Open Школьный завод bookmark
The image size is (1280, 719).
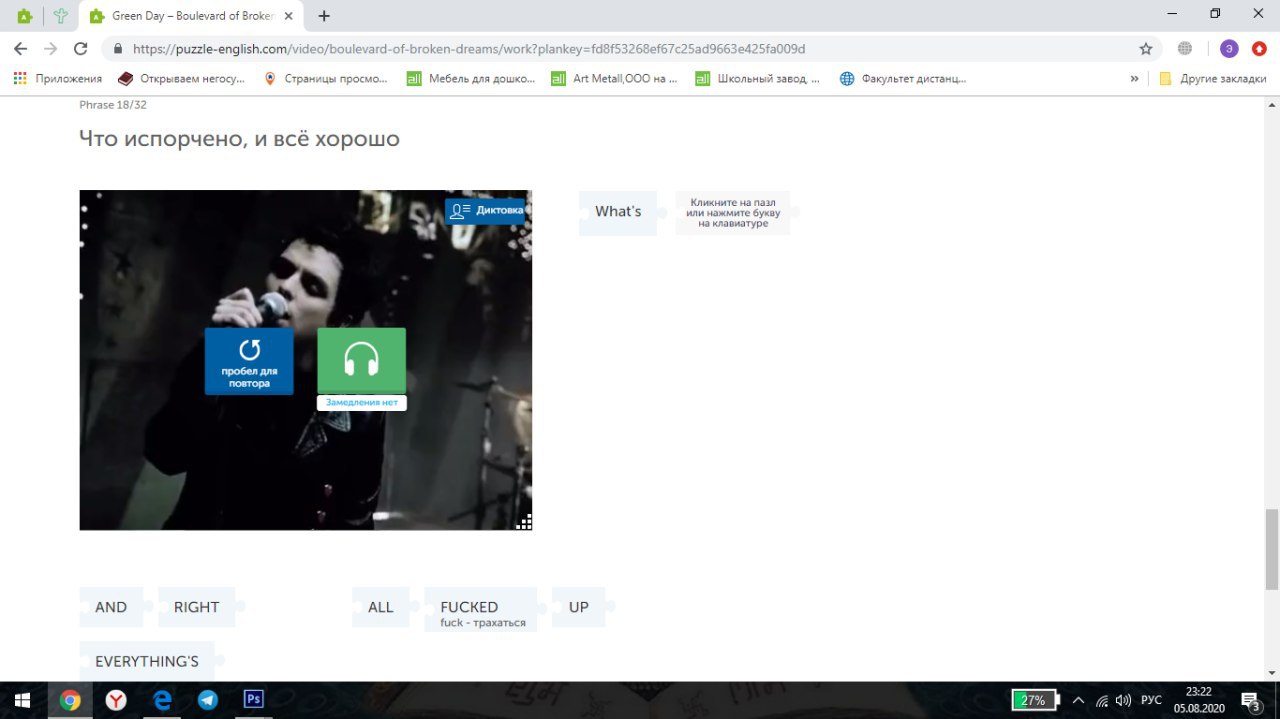[x=758, y=78]
